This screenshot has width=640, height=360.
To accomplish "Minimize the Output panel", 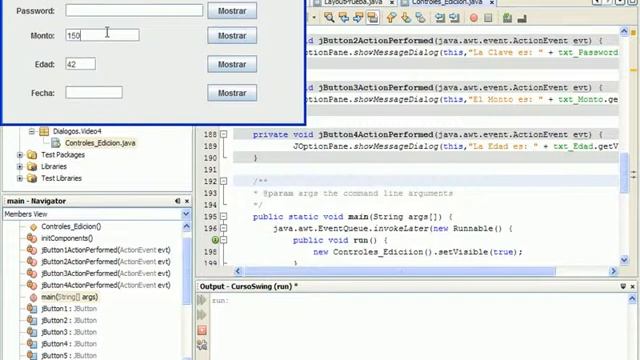I will tap(623, 287).
